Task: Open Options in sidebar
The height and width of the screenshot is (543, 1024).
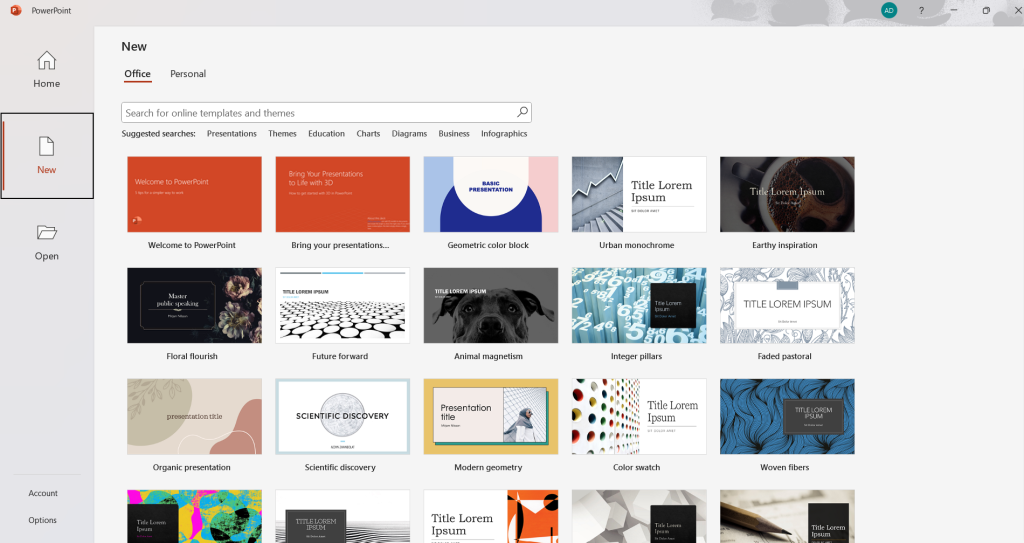Action: point(42,520)
